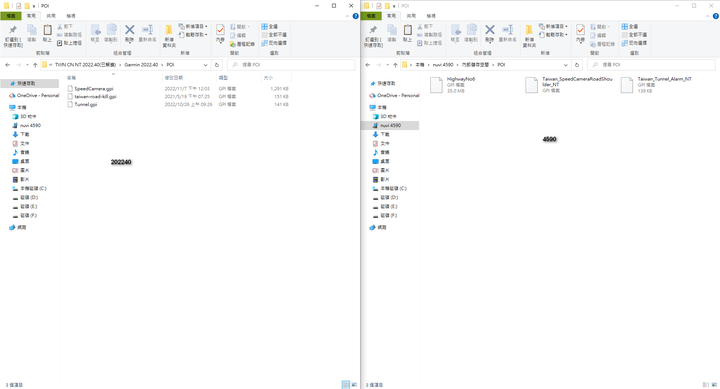The image size is (720, 389).
Task: Click refresh button beside right window address bar
Action: pyautogui.click(x=577, y=65)
